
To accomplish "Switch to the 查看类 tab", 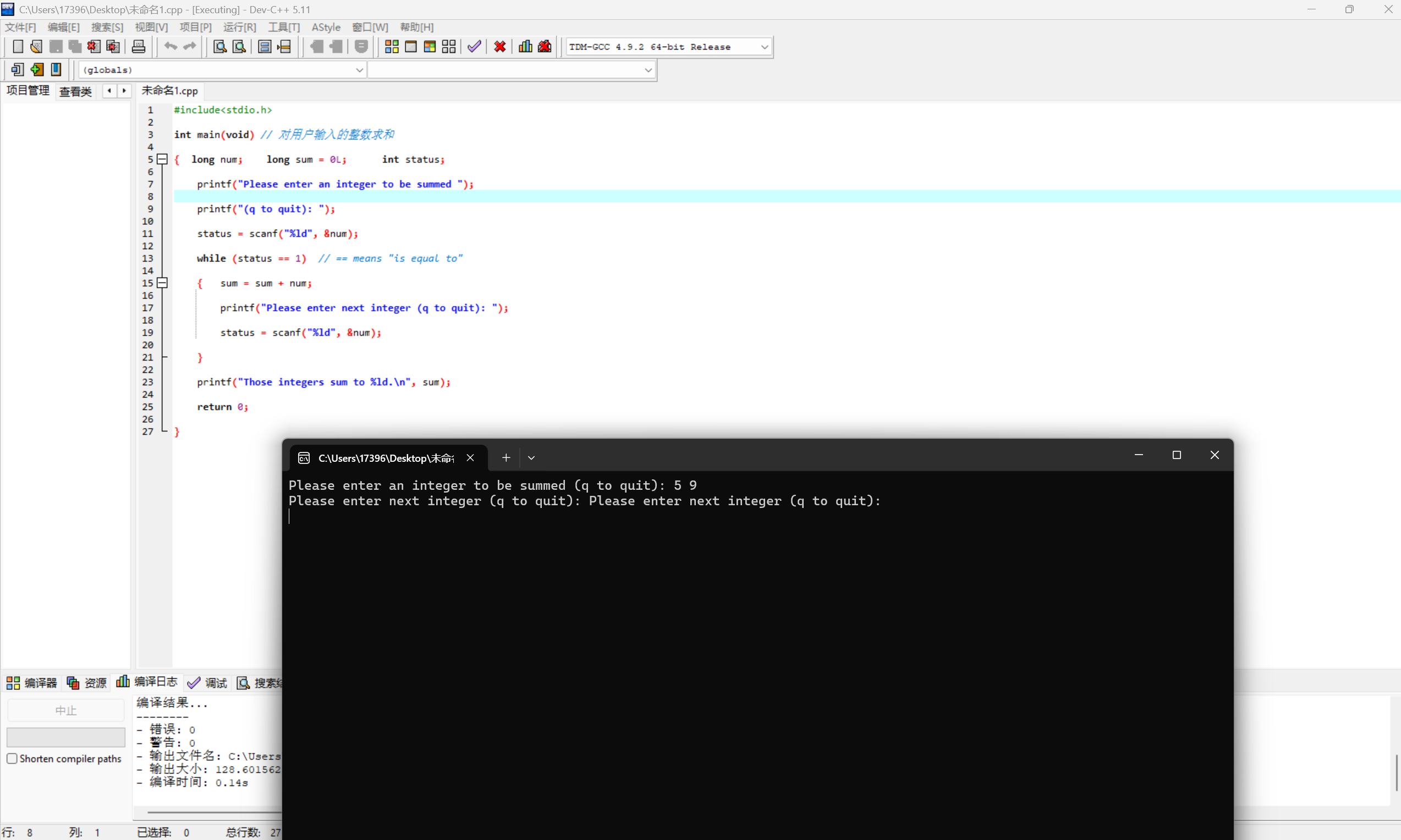I will click(x=75, y=91).
